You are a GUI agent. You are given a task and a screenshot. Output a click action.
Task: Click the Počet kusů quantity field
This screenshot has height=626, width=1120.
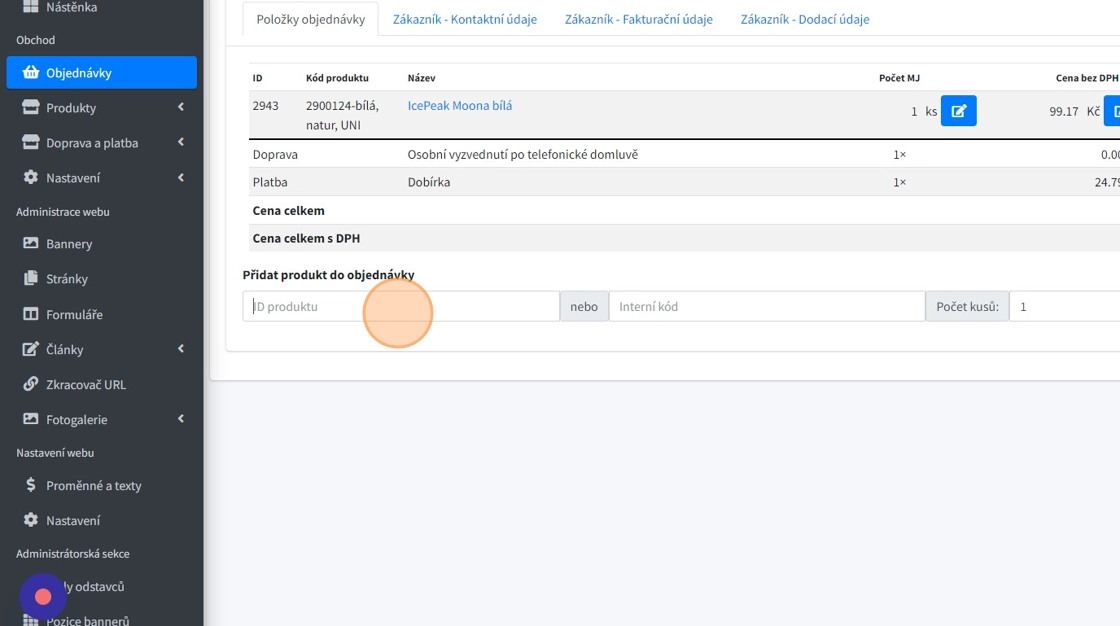tap(1064, 307)
